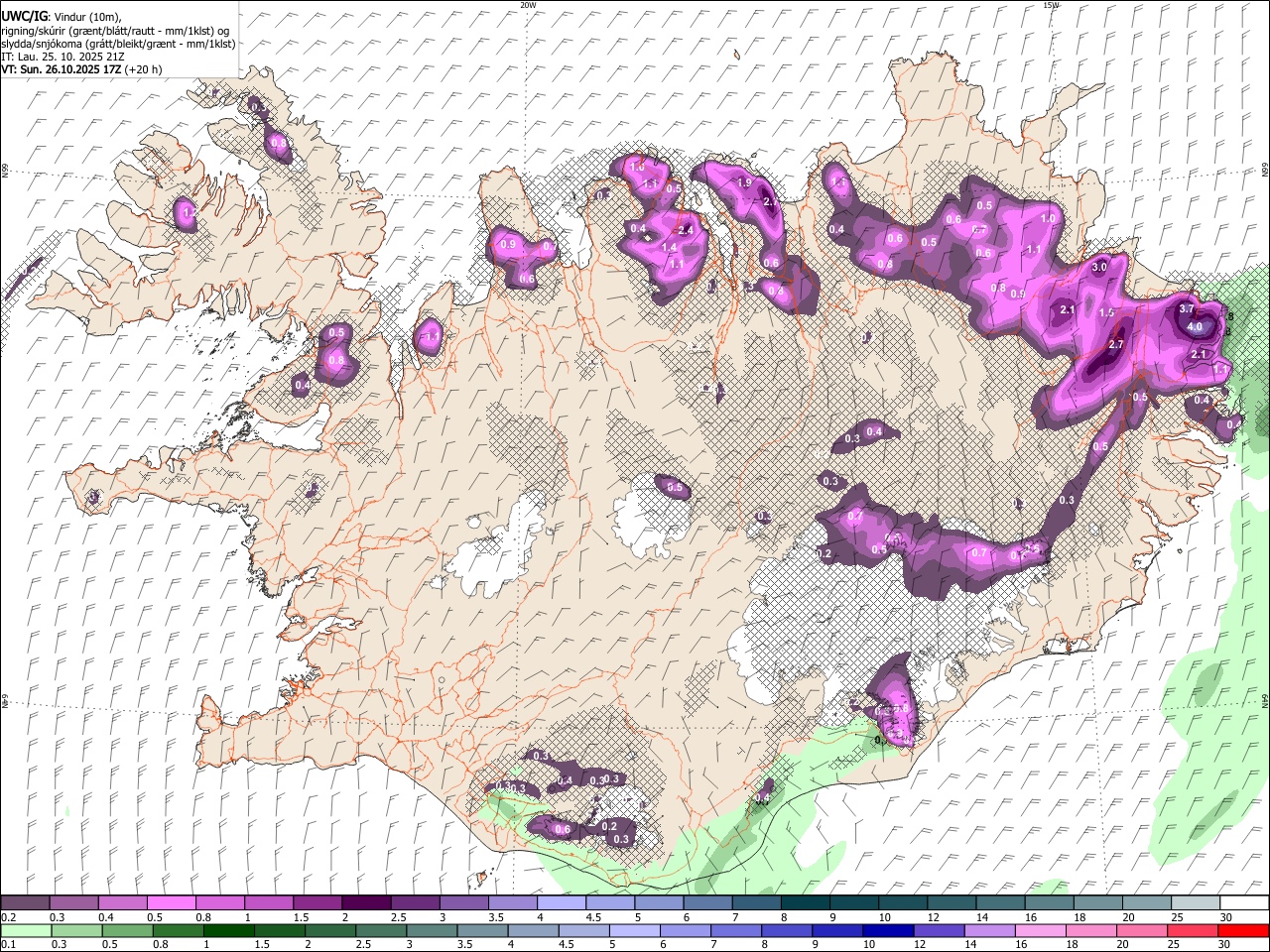The width and height of the screenshot is (1270, 952).
Task: Pick the dark purple snow swatch between 2 and 2.5
Action: [x=366, y=903]
